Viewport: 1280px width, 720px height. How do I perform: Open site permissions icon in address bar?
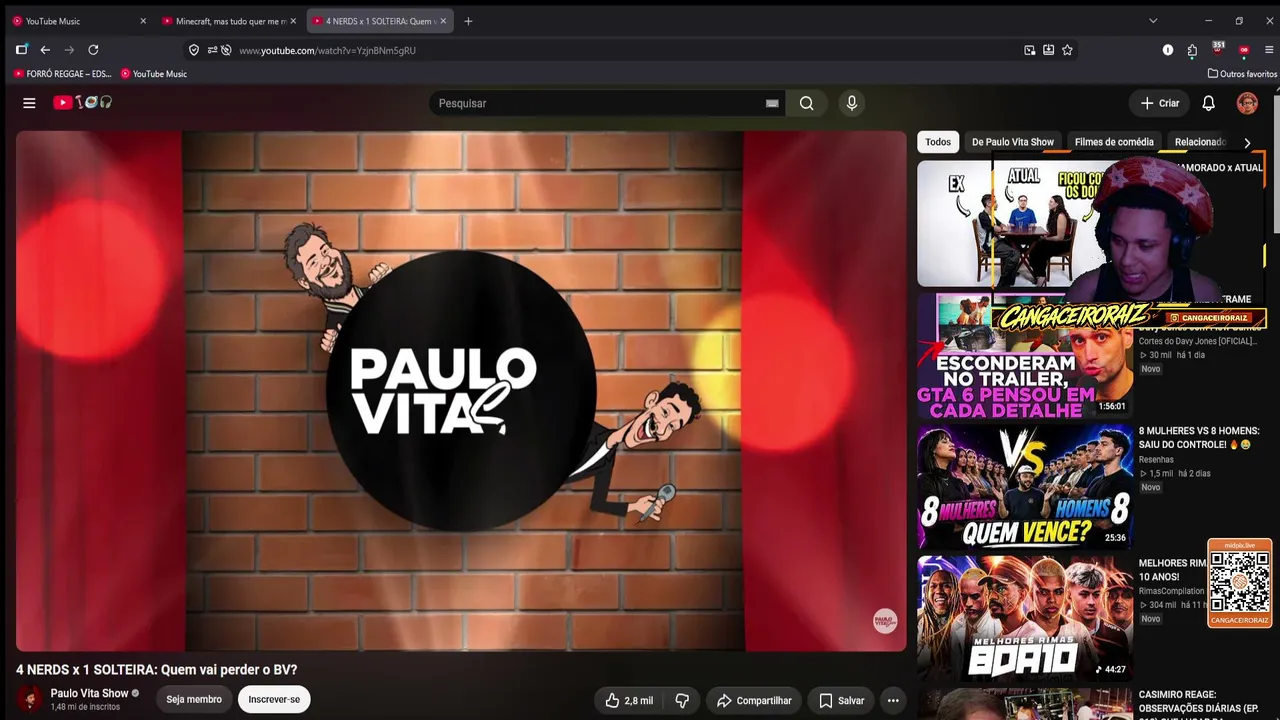(x=212, y=50)
